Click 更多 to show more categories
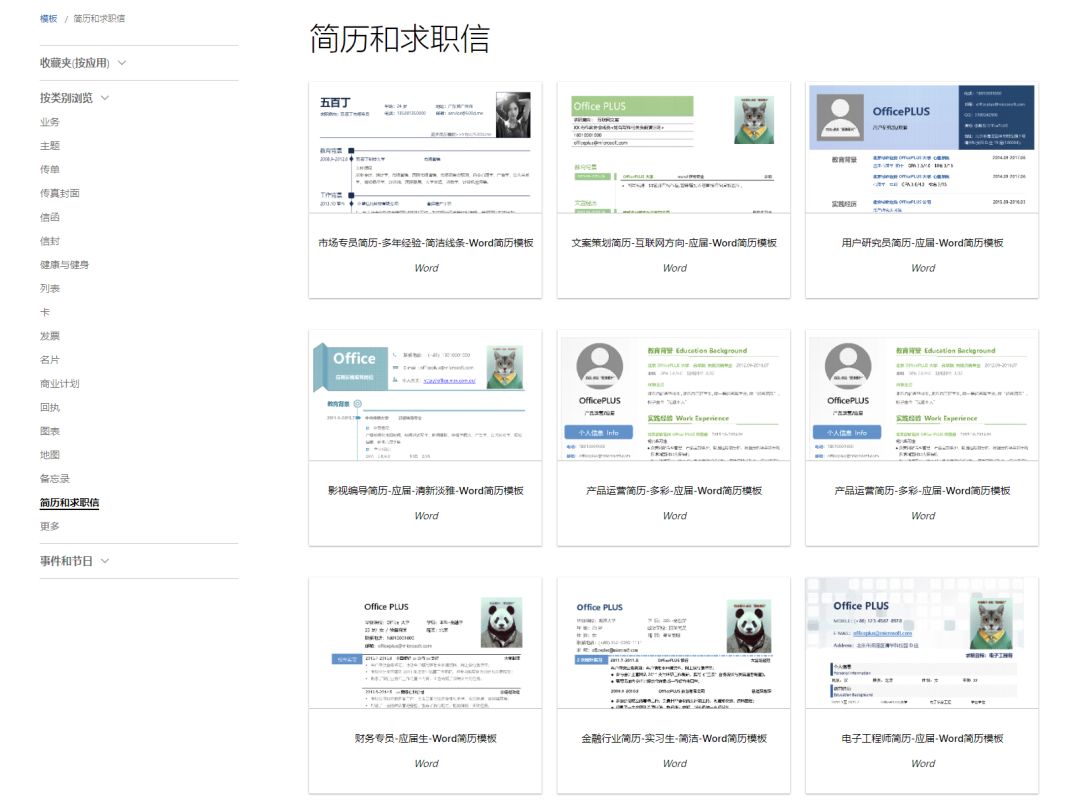 (x=50, y=527)
